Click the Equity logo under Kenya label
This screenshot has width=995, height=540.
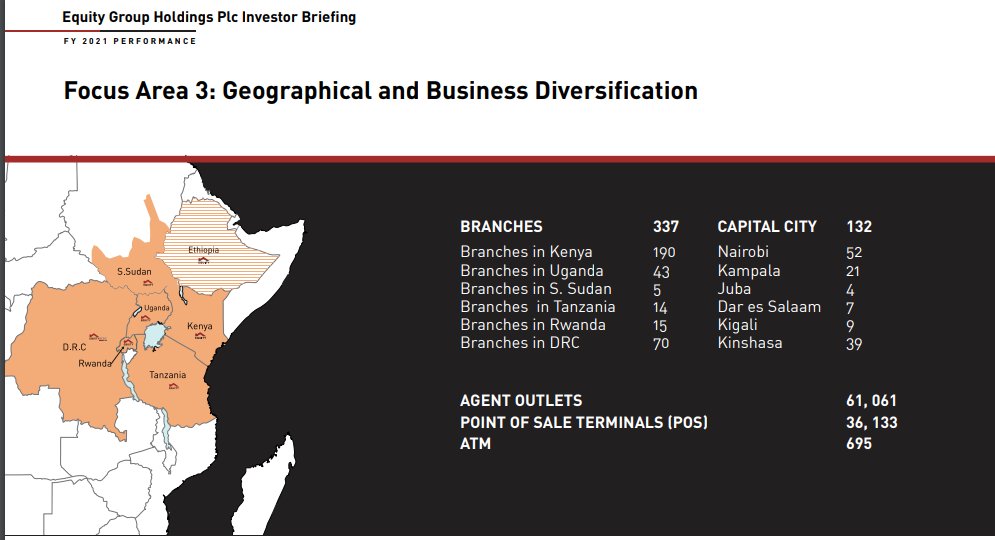[x=199, y=337]
